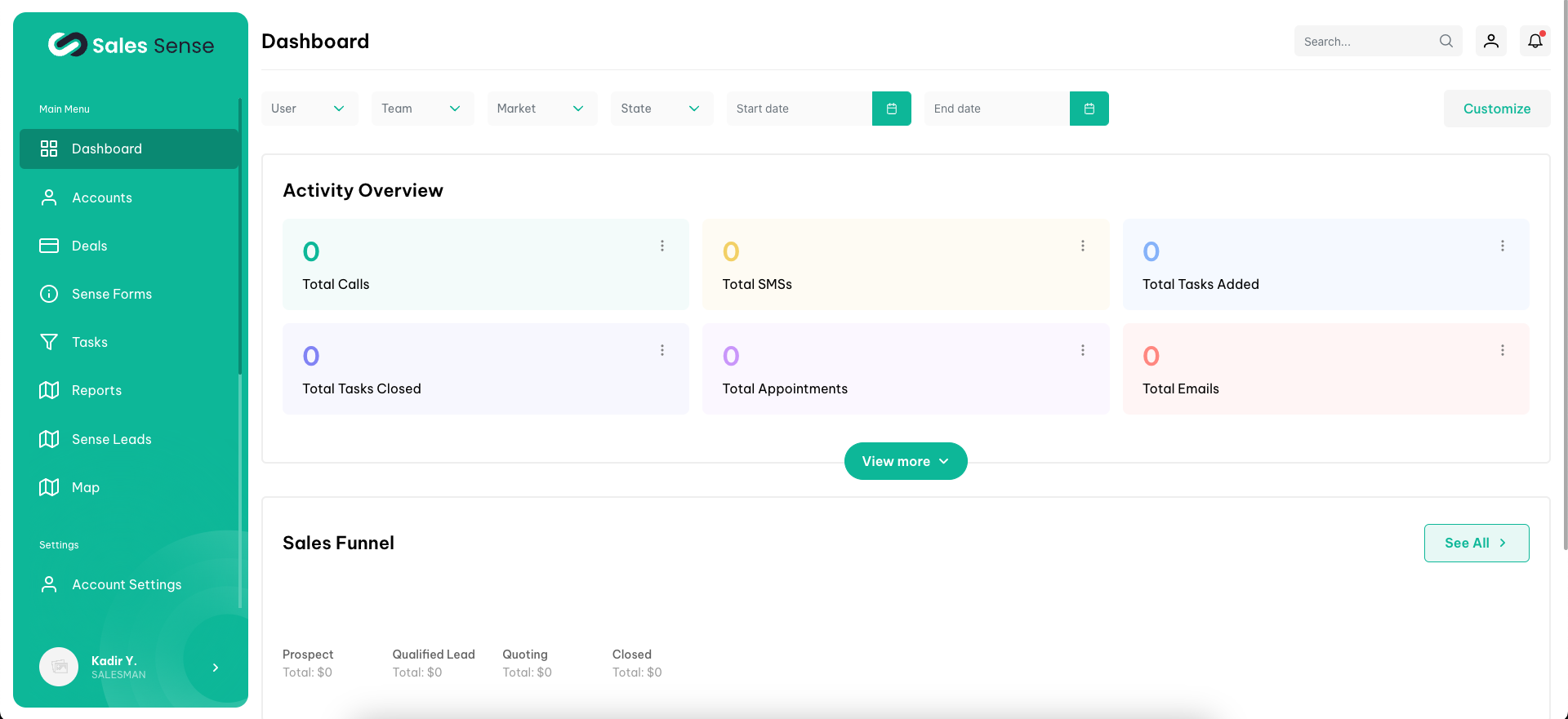Click the Customize button
The height and width of the screenshot is (719, 1568).
click(1496, 109)
